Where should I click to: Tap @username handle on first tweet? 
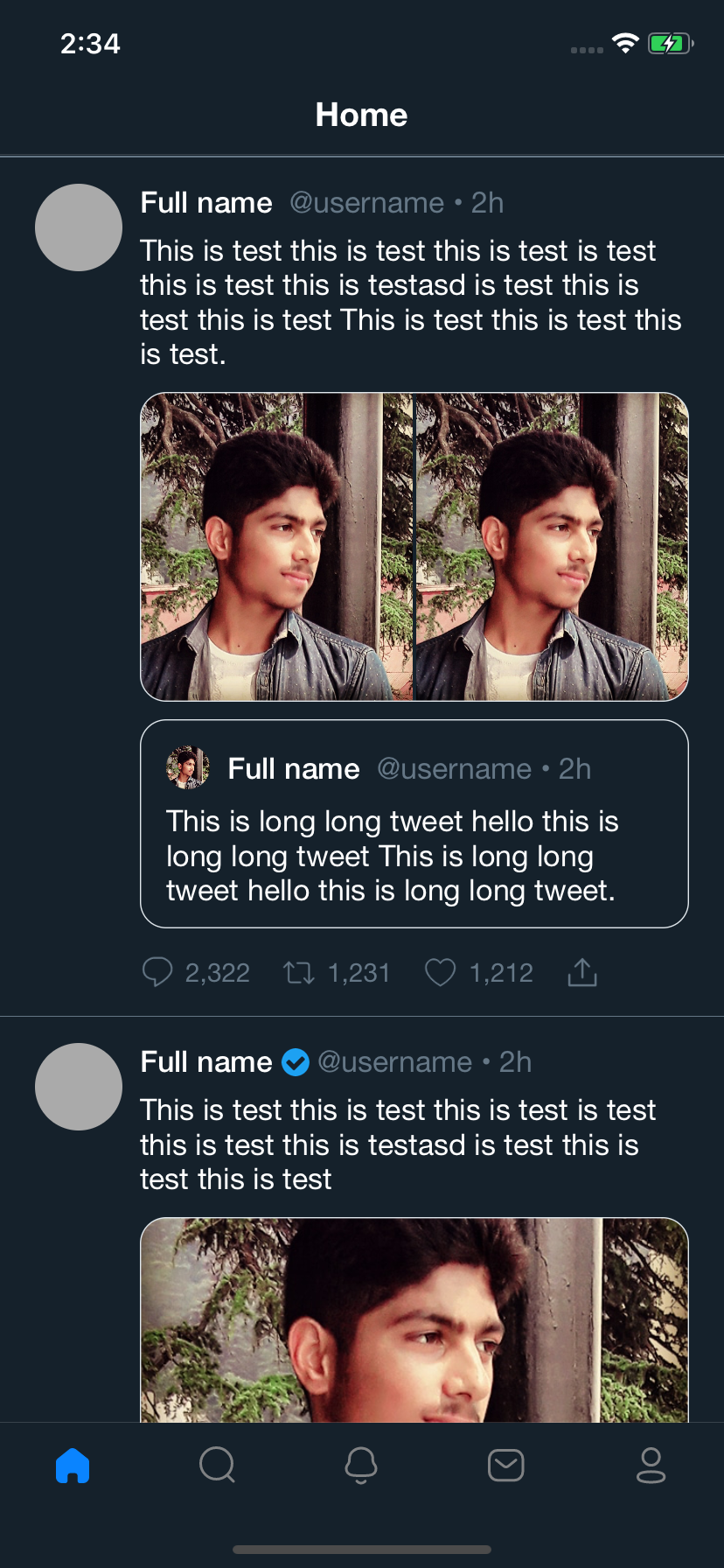[x=366, y=203]
